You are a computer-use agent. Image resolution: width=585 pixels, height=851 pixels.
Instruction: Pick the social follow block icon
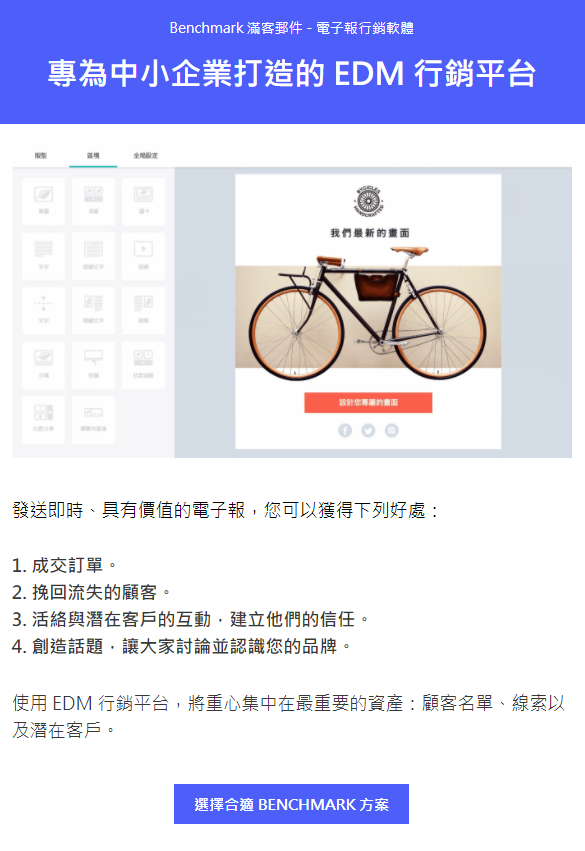click(143, 365)
